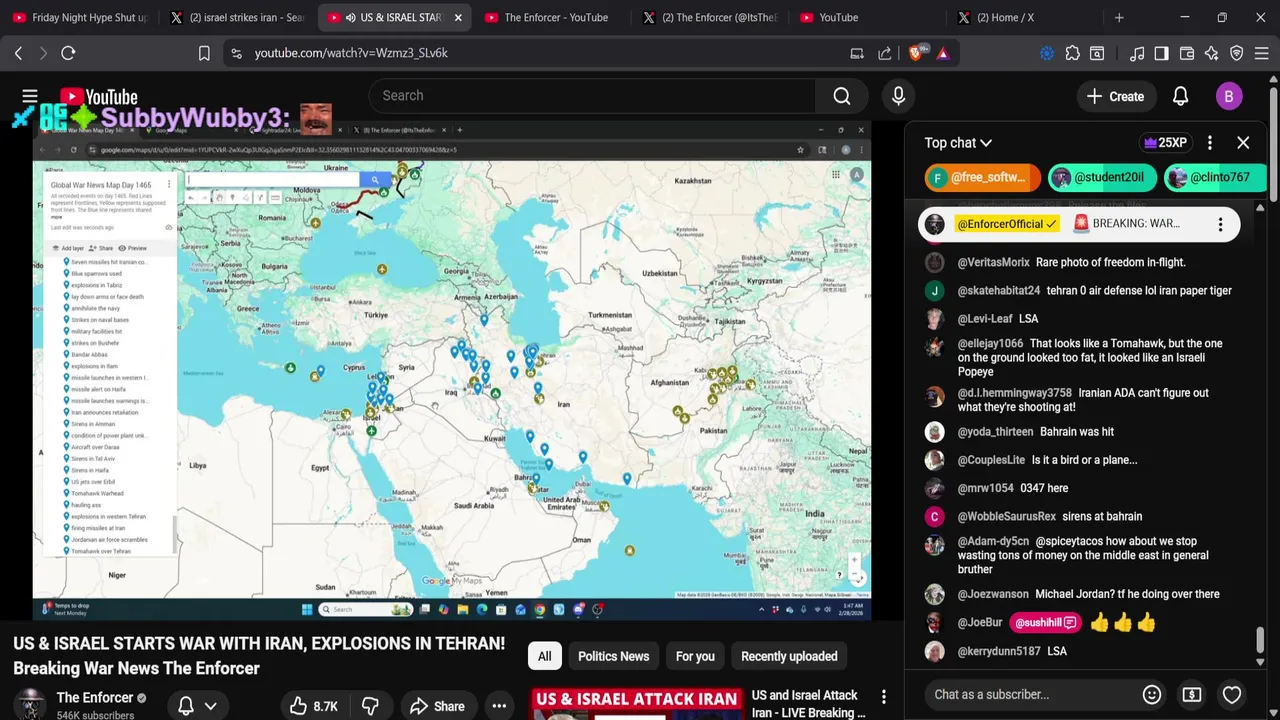The width and height of the screenshot is (1280, 720).
Task: Open more actions ellipsis under video
Action: pyautogui.click(x=499, y=706)
